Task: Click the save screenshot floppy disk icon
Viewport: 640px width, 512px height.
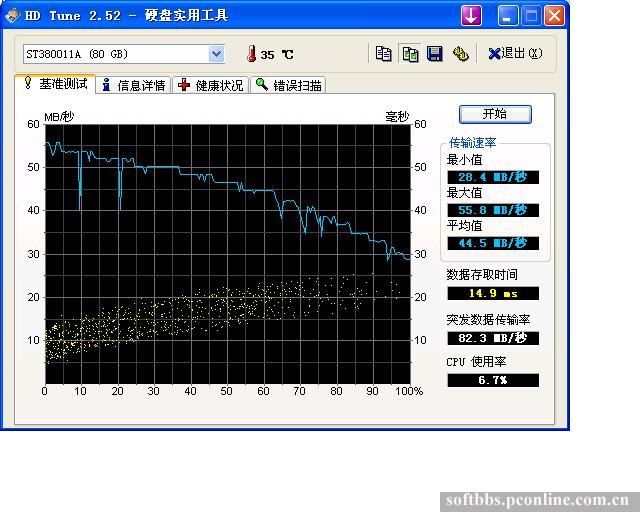Action: [x=435, y=53]
